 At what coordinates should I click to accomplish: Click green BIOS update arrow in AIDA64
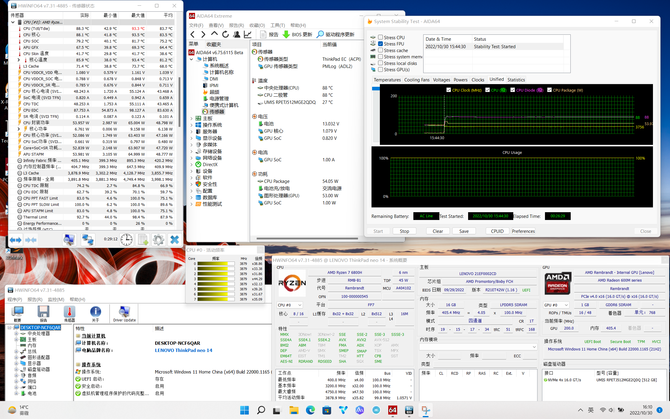tap(286, 34)
